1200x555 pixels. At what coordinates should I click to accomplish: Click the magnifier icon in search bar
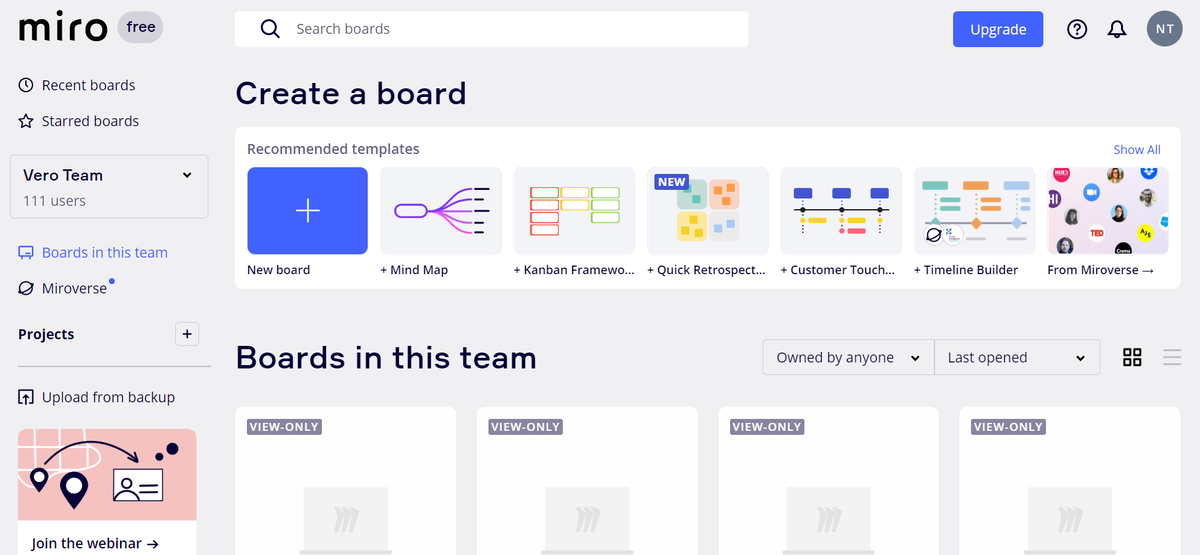pos(270,29)
